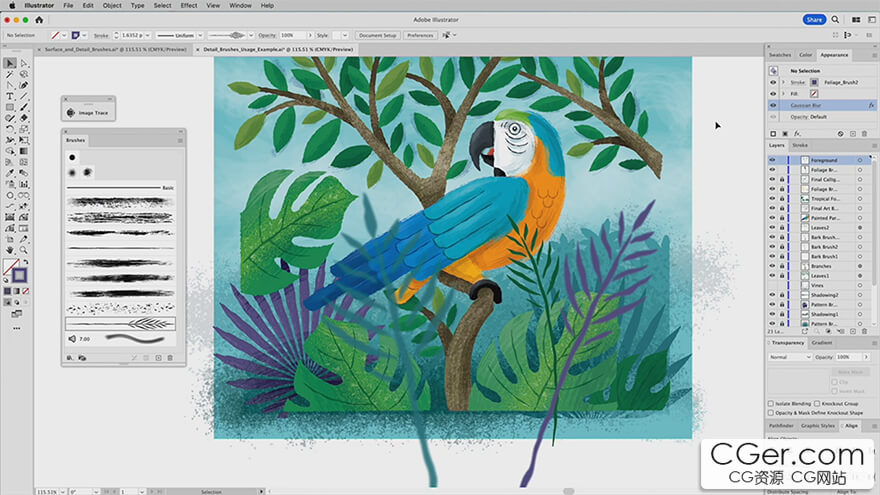Switch to the Swatches tab

(780, 55)
